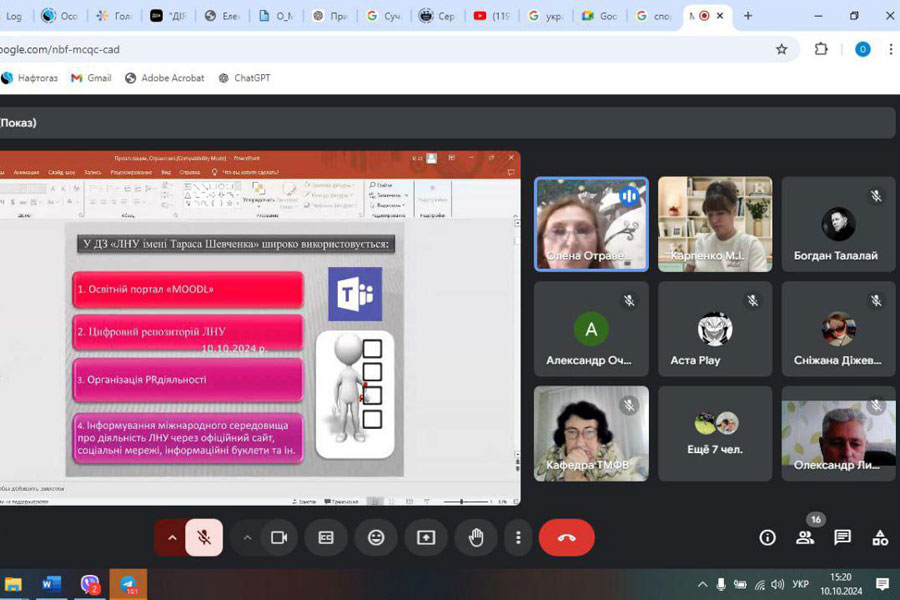Open the meeting activities icon
Viewport: 900px width, 600px height.
pyautogui.click(x=880, y=538)
